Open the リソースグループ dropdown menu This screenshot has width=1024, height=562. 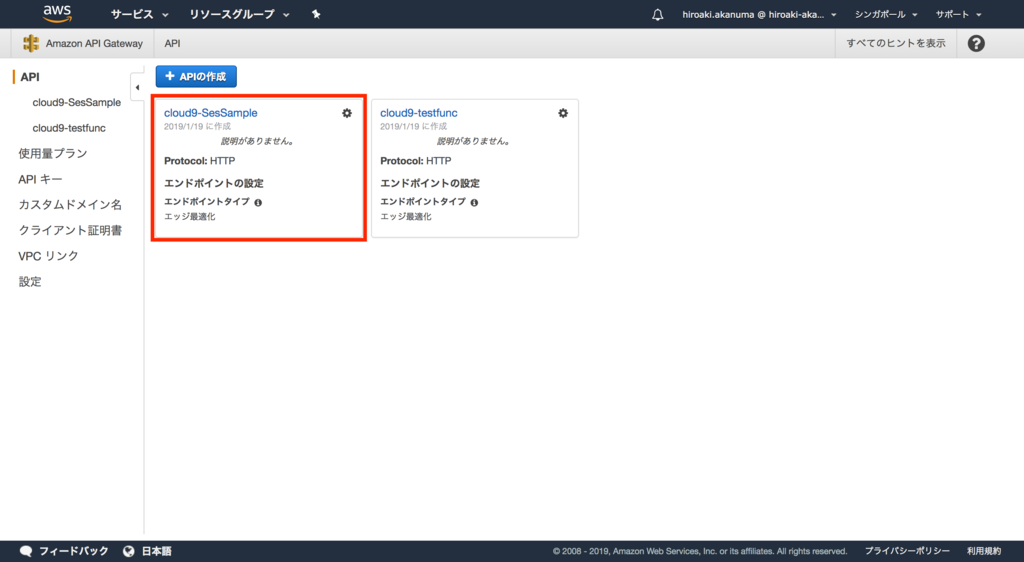point(239,14)
